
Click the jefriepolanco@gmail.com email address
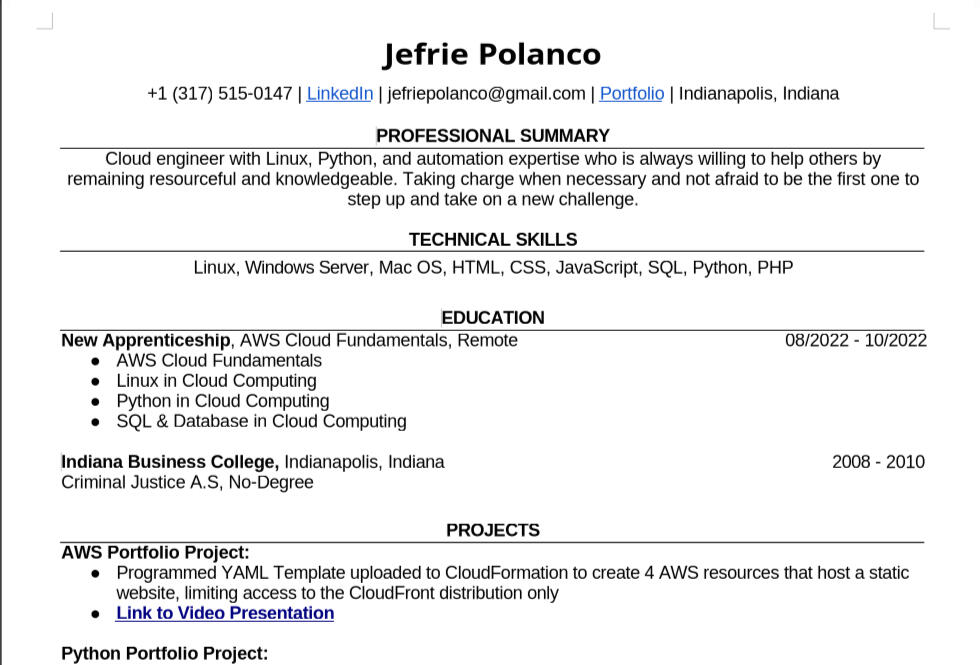(x=486, y=94)
